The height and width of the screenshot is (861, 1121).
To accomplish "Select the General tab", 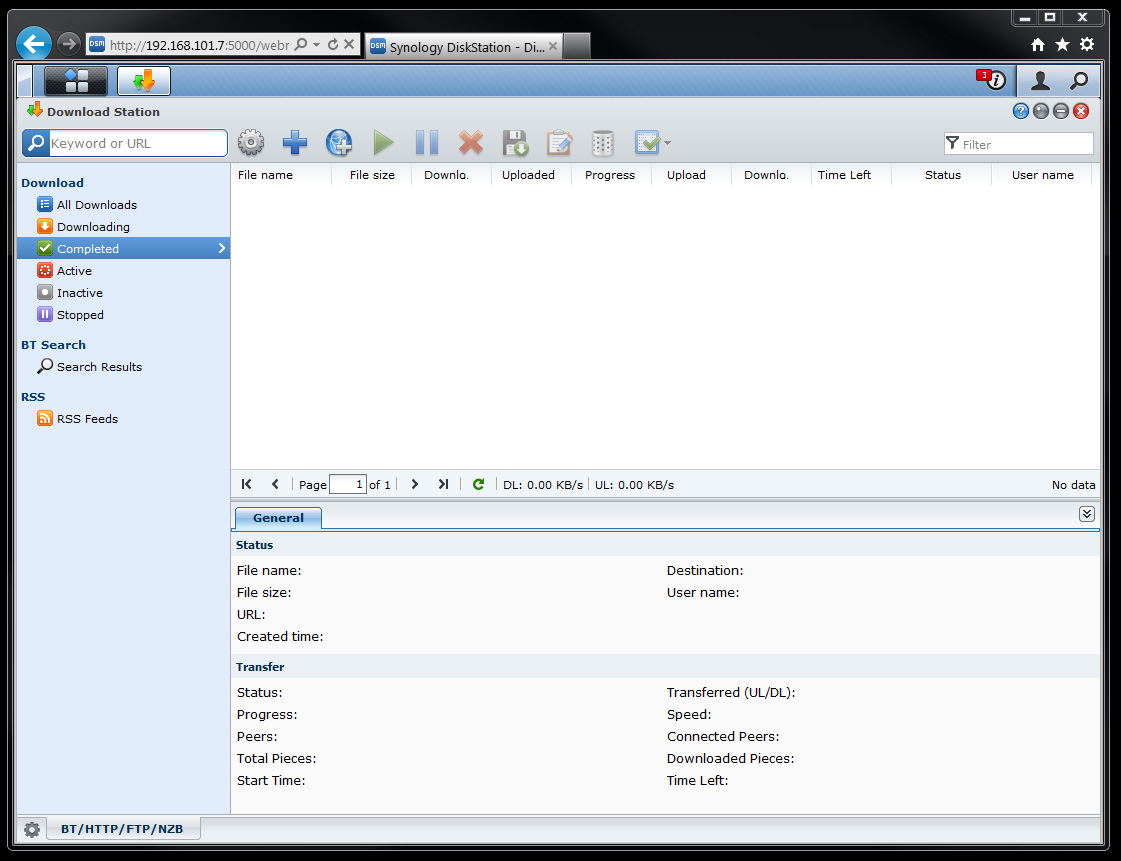I will [x=278, y=518].
